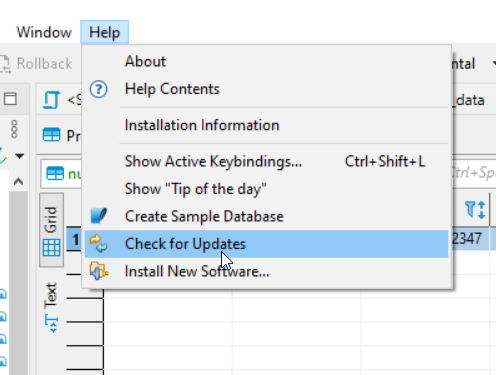The image size is (496, 375).
Task: Click the Help Contents question mark icon
Action: 99,89
